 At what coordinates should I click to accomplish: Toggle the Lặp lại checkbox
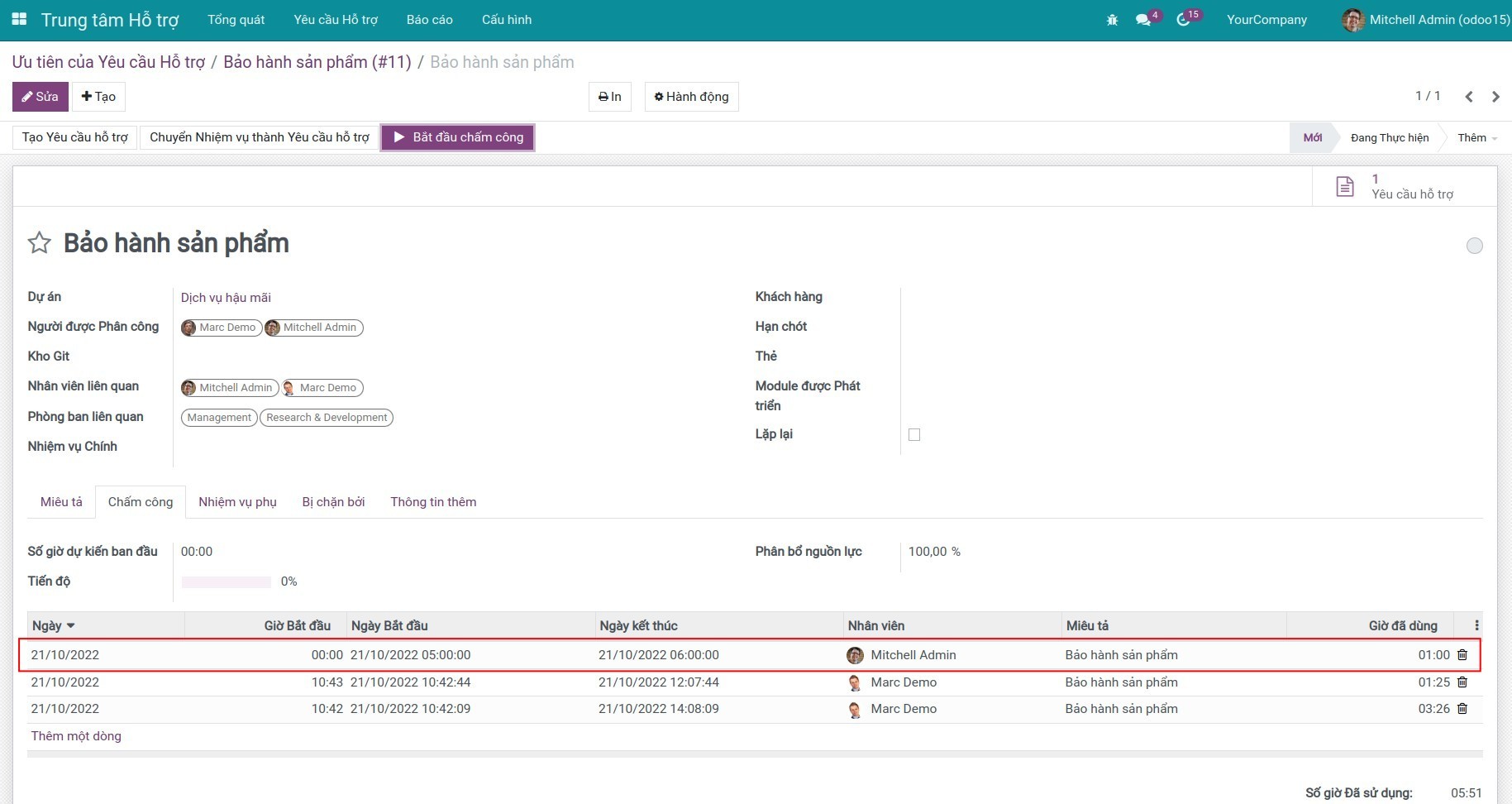tap(914, 435)
